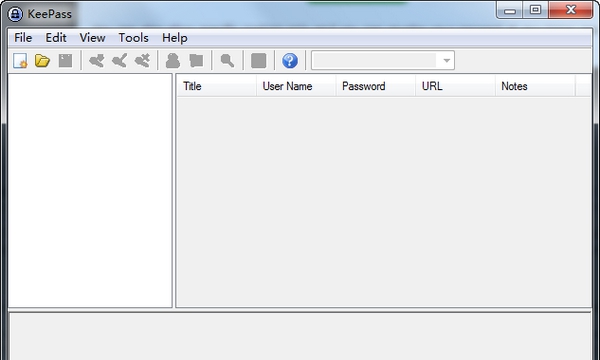Maximize the KeePass window
The height and width of the screenshot is (360, 600).
coord(535,10)
